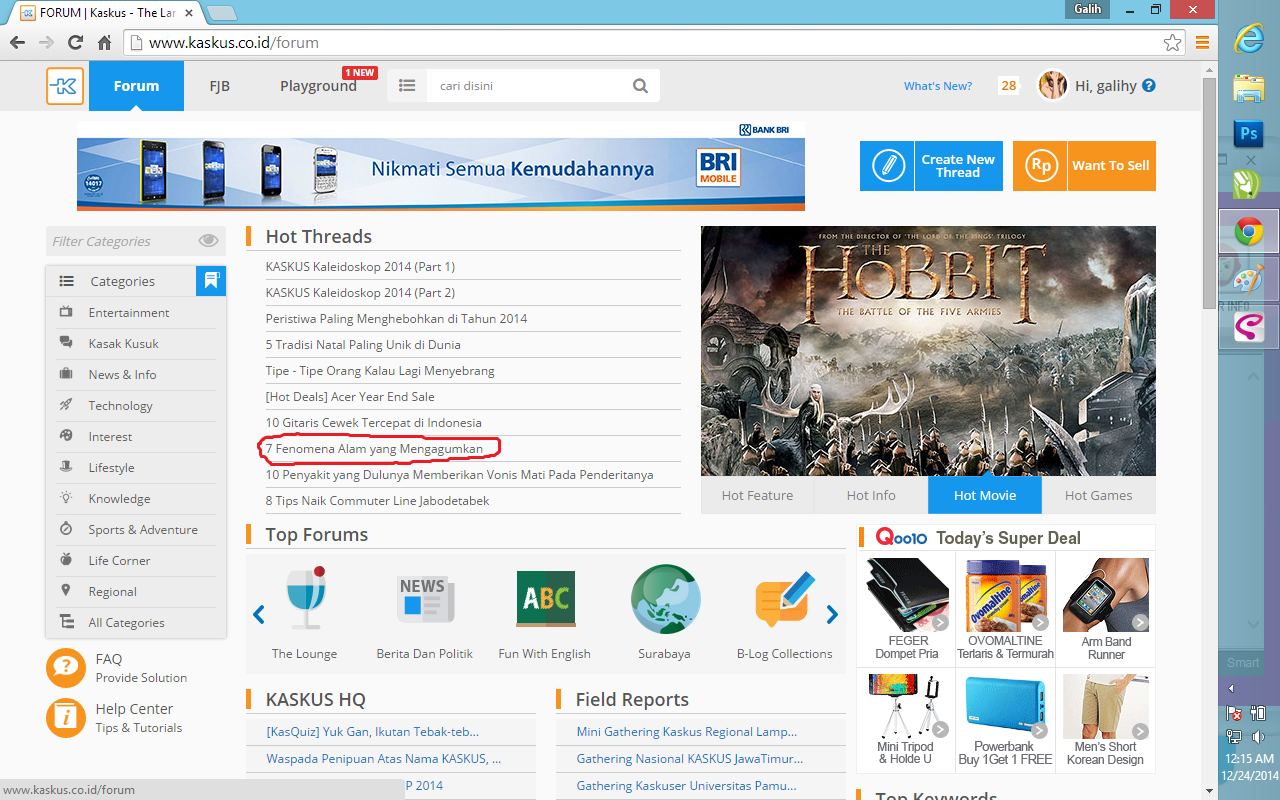
Task: Open B-Log Collections forum icon
Action: coord(785,599)
